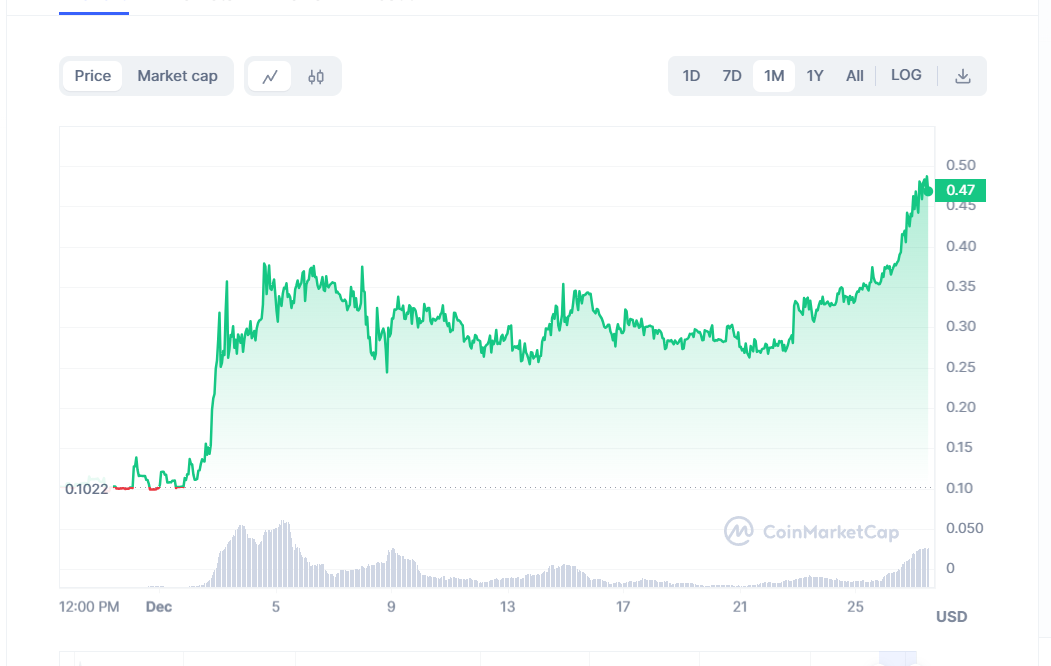Select the 1M time range
Viewport: 1051px width, 666px height.
tap(774, 76)
